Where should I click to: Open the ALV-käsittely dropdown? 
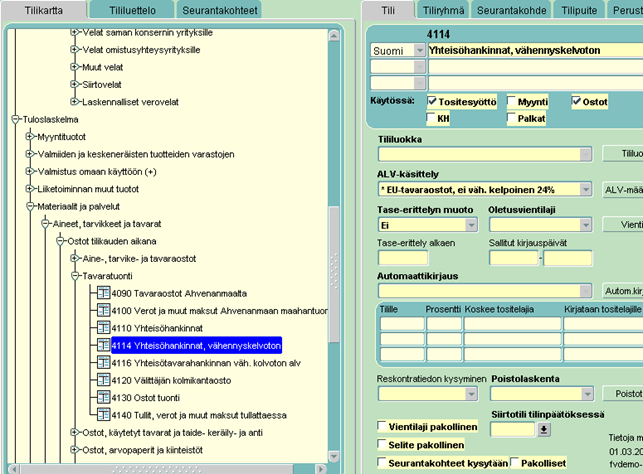(x=586, y=189)
